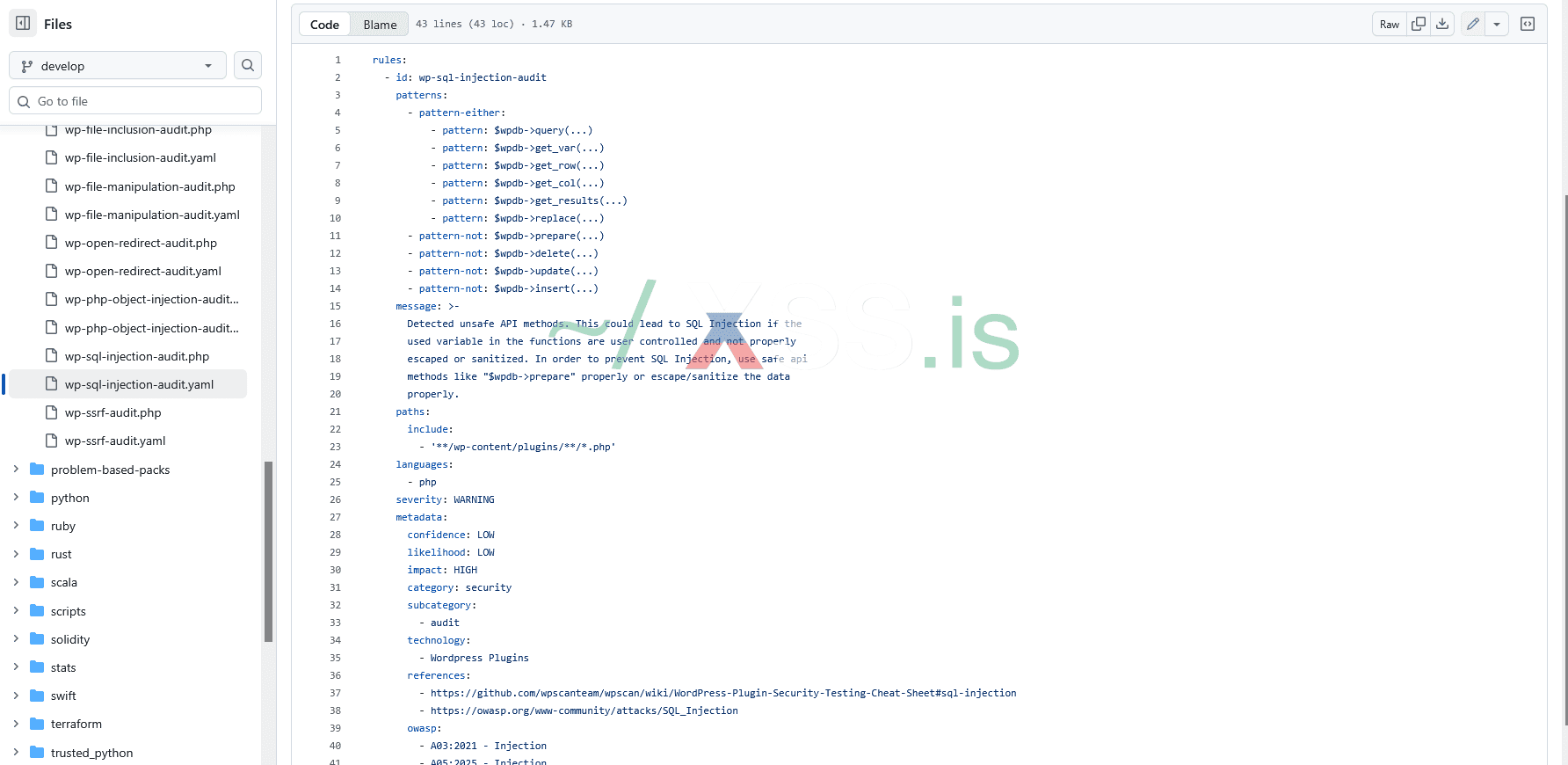The image size is (1568, 765).
Task: Click 'impact: HIGH' line text
Action: coord(442,570)
